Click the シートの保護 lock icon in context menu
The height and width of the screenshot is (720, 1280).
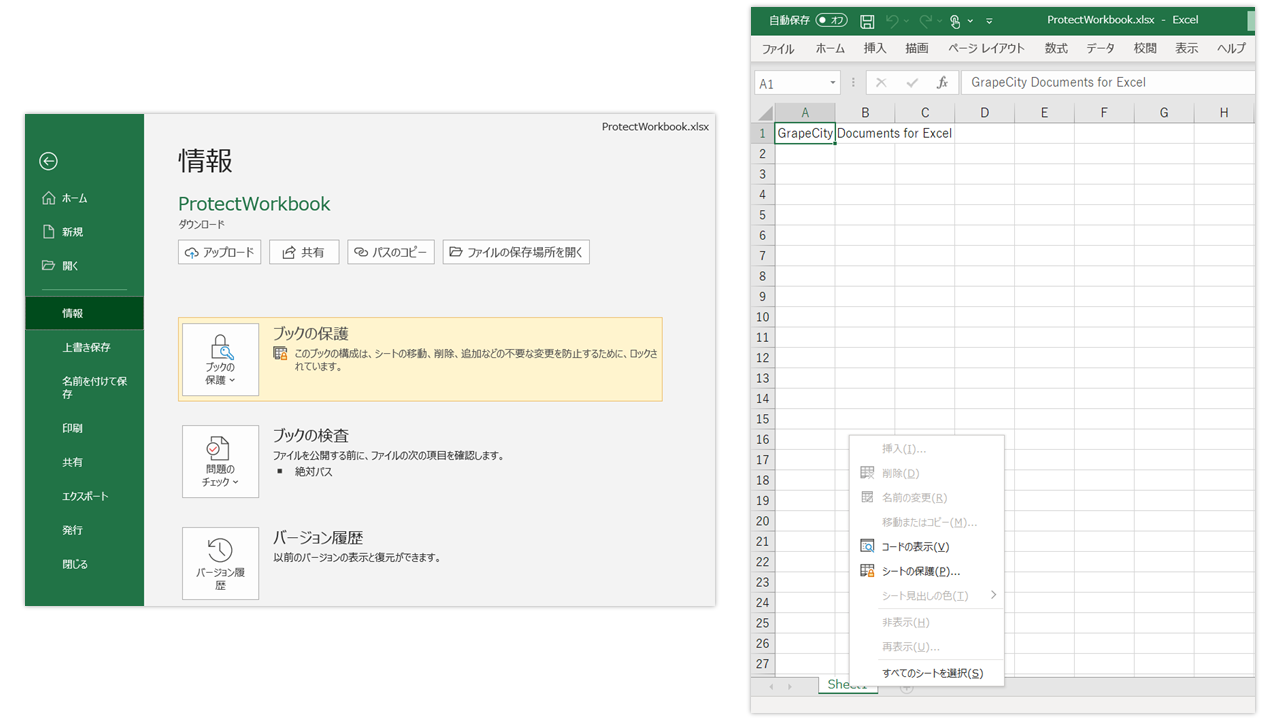[867, 571]
